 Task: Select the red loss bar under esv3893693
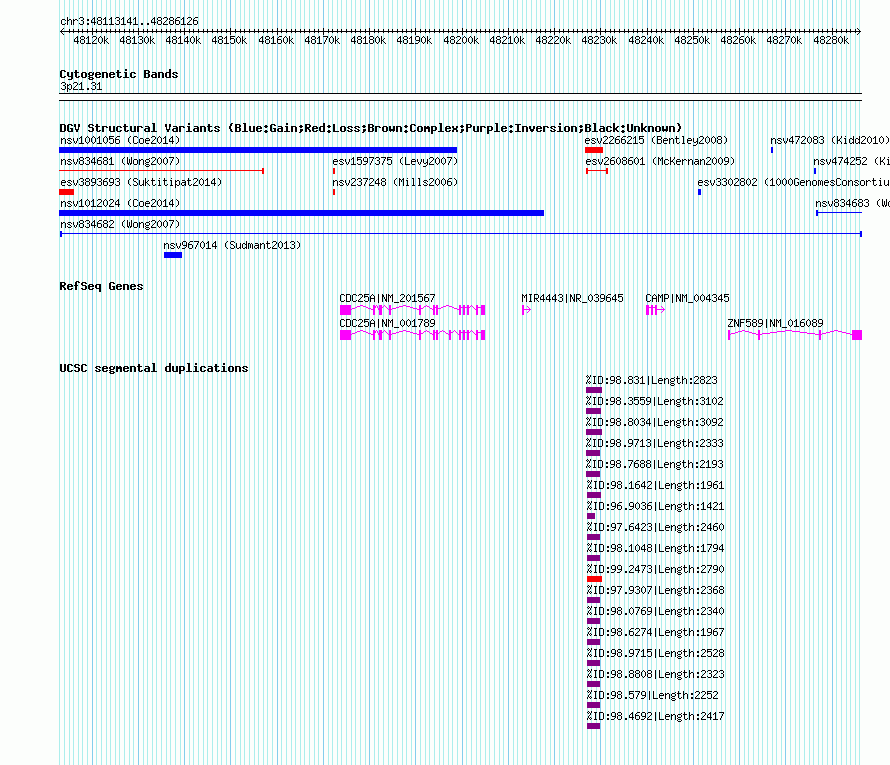[66, 192]
